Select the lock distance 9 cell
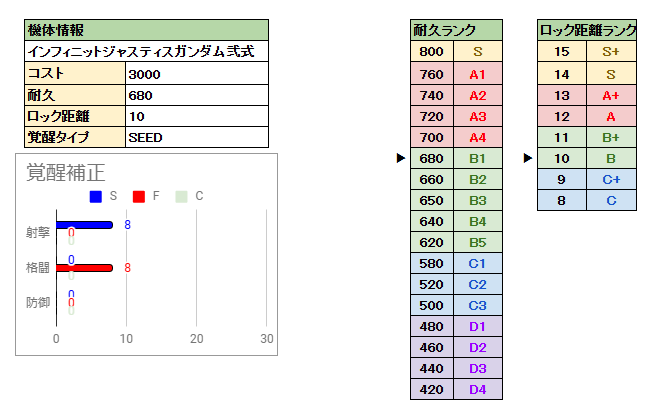The width and height of the screenshot is (662, 403). (x=562, y=180)
